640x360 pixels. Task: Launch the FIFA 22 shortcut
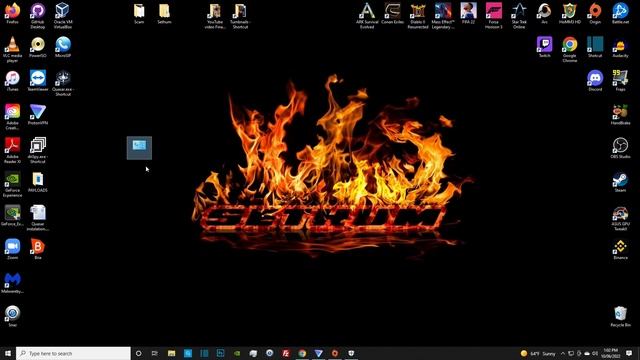468,13
